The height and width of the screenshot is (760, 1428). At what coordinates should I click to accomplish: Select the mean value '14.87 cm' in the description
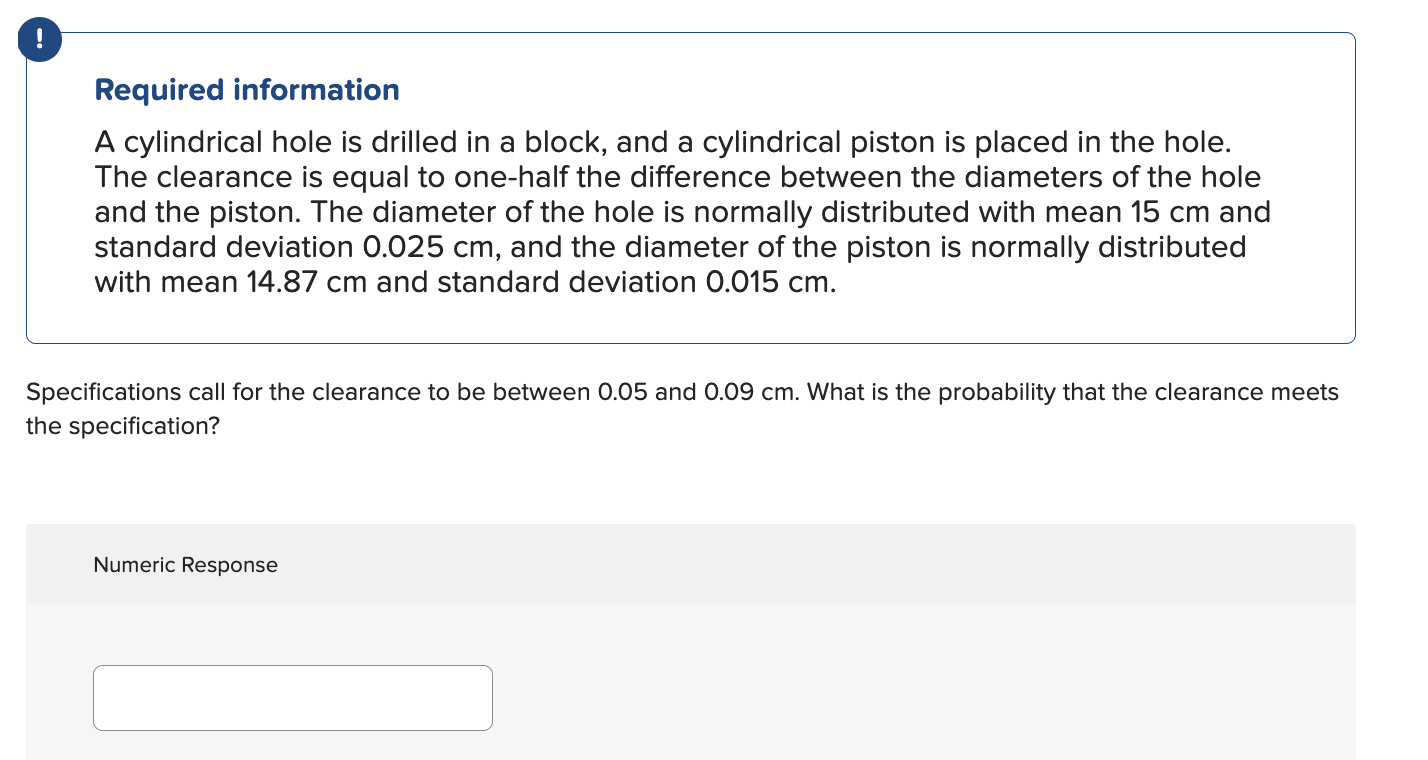click(x=307, y=282)
